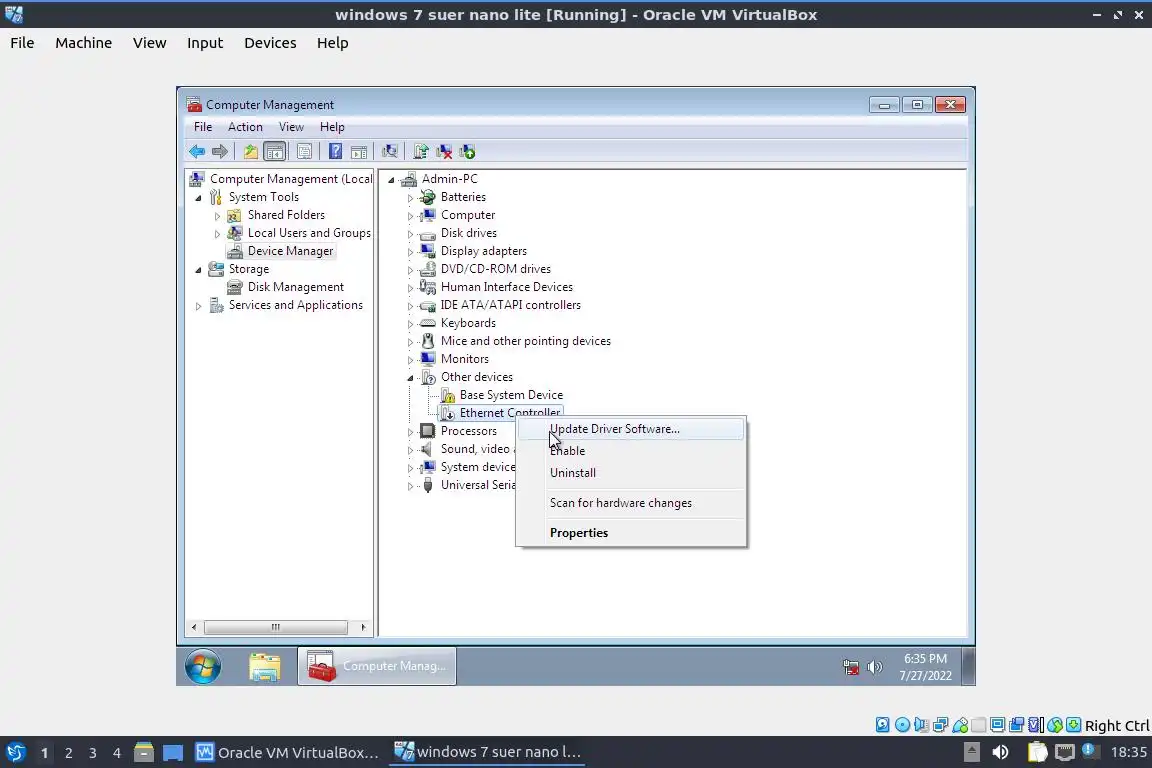Click the Up one level folder icon
The image size is (1152, 768).
click(x=251, y=151)
